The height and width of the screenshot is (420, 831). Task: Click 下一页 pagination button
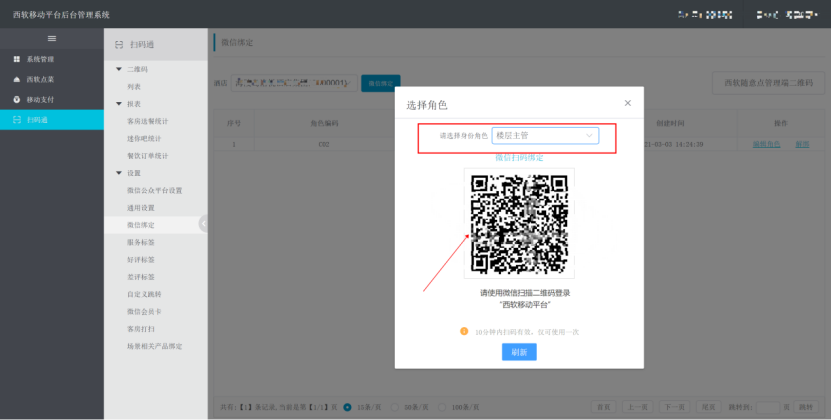pos(675,407)
